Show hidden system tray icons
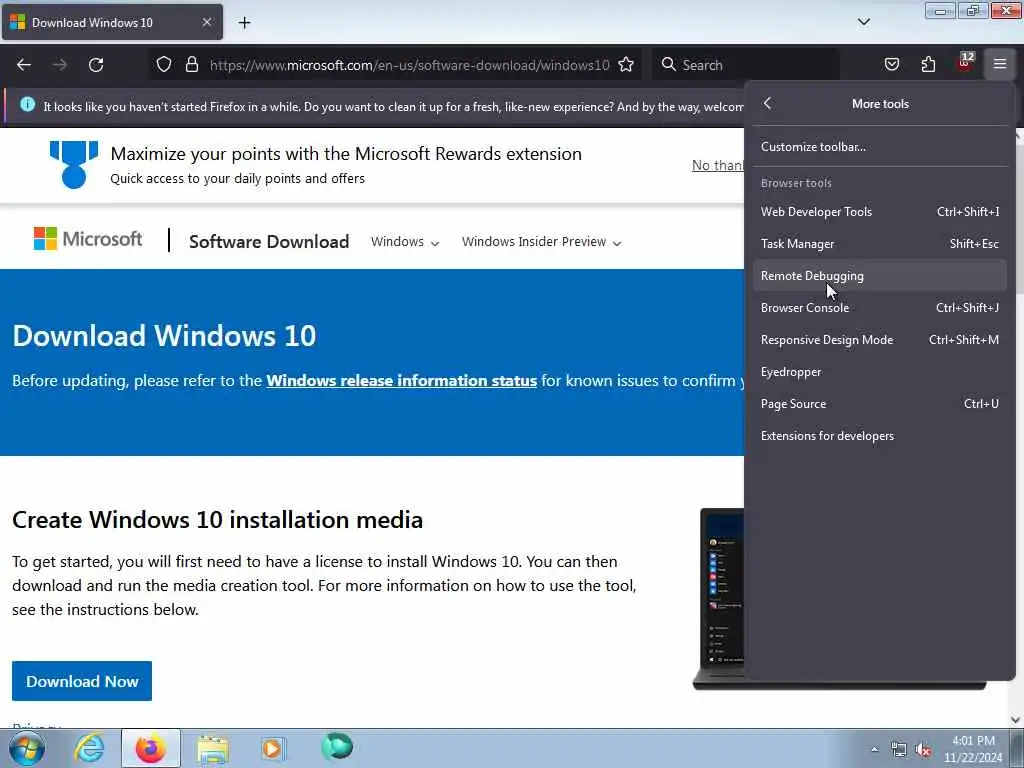1024x768 pixels. point(874,749)
